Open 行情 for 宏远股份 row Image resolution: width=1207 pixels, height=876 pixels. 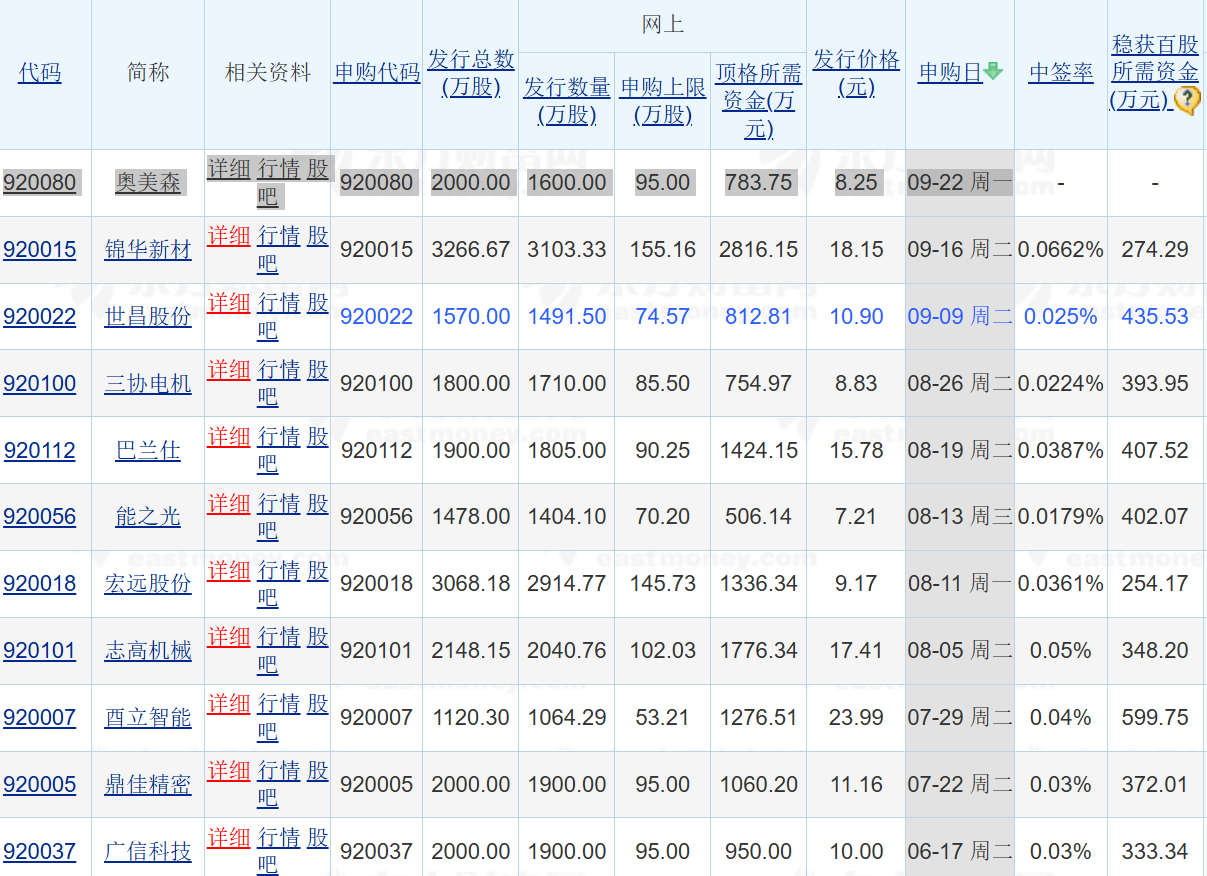(279, 571)
